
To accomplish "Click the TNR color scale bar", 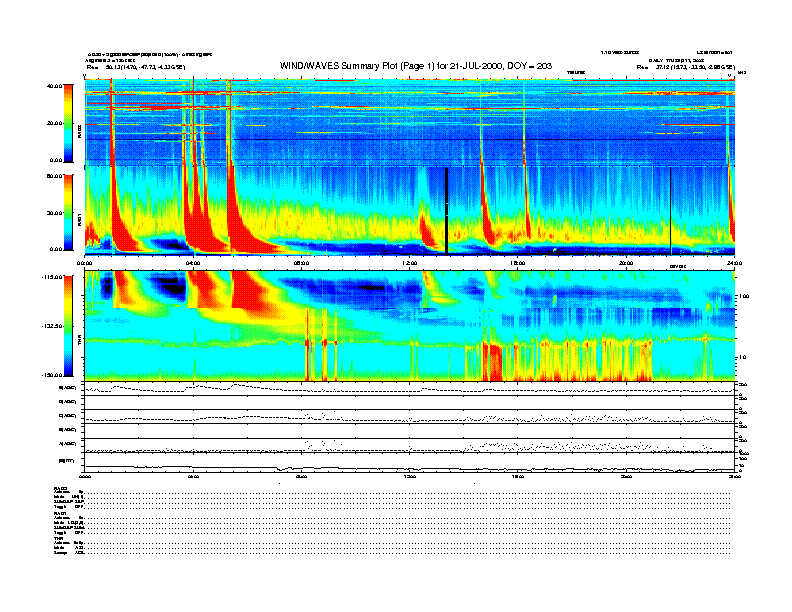I will click(x=68, y=326).
